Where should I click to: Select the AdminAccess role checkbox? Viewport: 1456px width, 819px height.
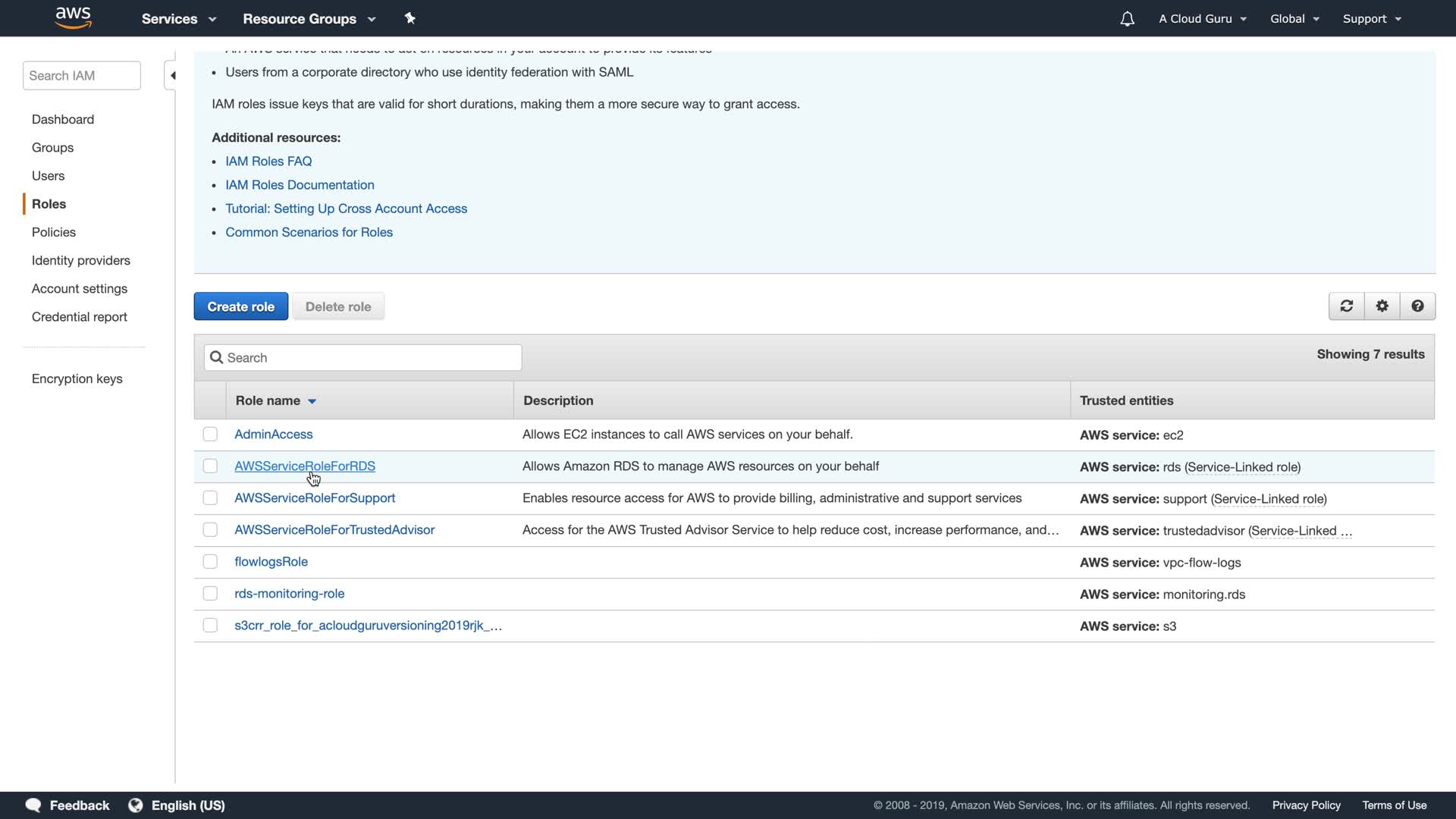click(210, 435)
